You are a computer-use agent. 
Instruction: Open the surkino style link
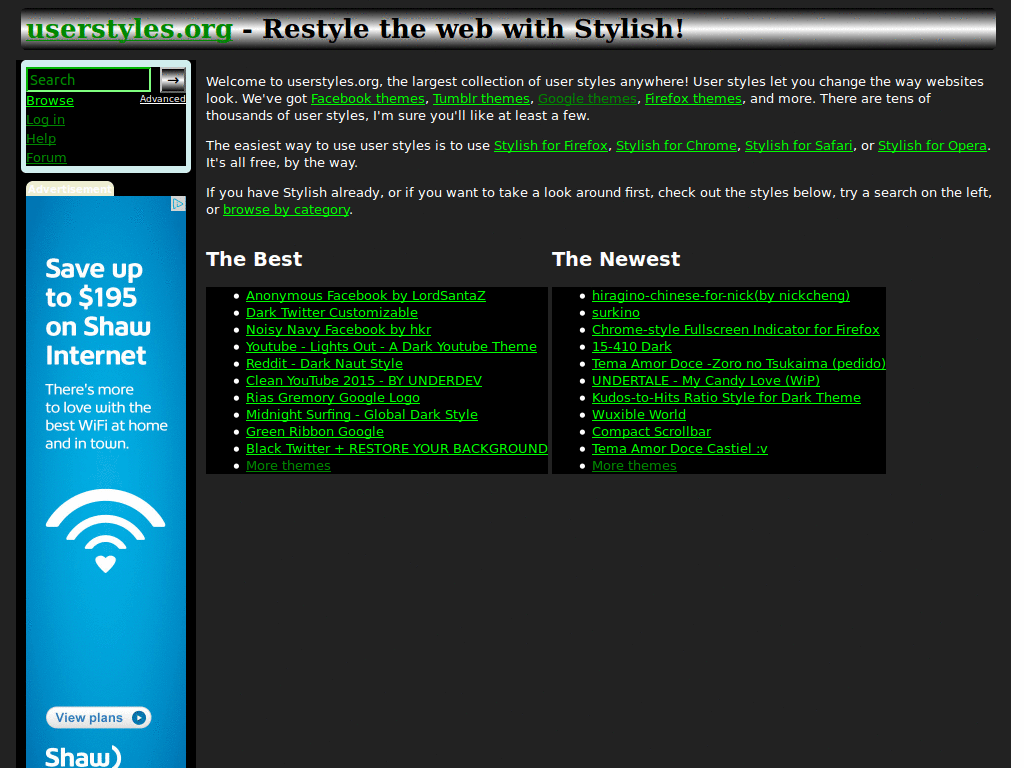click(x=616, y=313)
